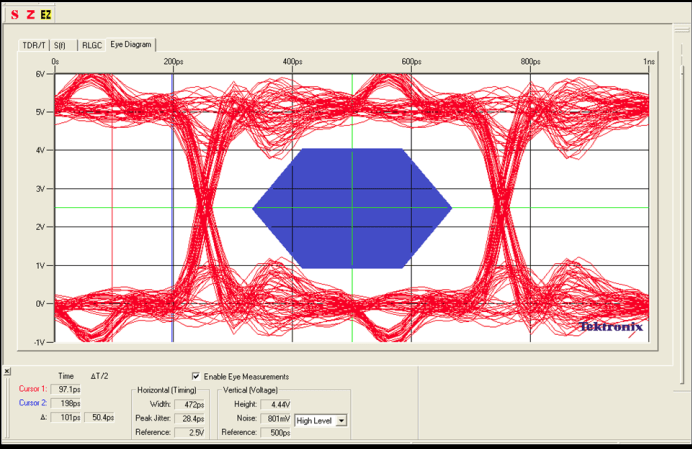The height and width of the screenshot is (449, 692).
Task: Click the horizontal Reference 2.5V field
Action: (190, 433)
